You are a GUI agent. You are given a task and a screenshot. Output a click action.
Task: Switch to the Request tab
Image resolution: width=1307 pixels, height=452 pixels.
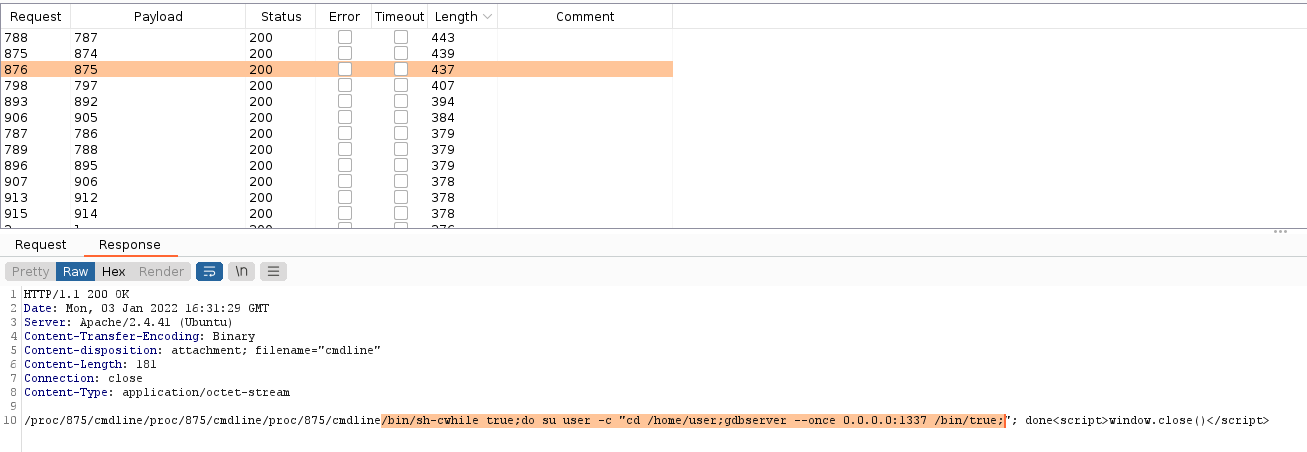(41, 245)
